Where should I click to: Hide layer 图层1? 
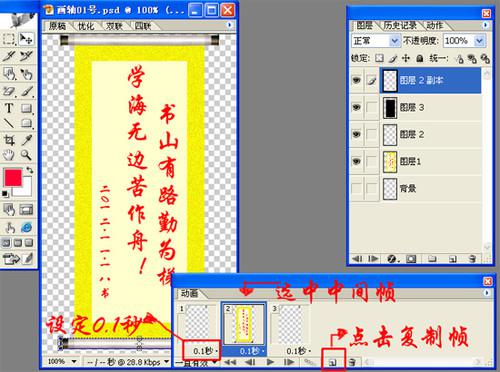coord(357,161)
